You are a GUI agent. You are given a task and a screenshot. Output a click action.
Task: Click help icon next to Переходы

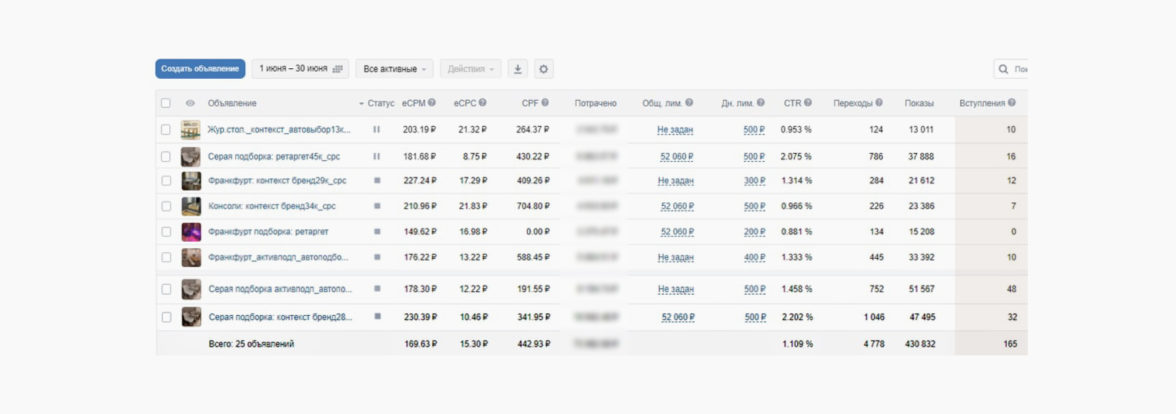pos(880,103)
